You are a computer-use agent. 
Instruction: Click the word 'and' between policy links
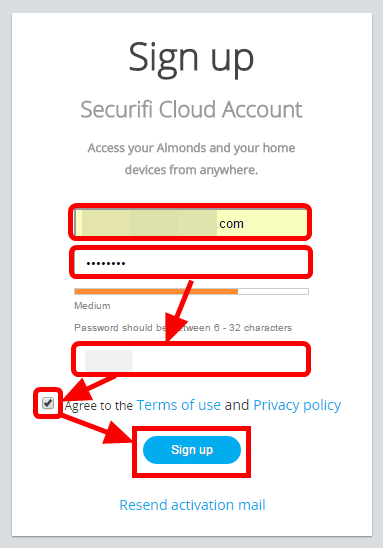tap(237, 405)
